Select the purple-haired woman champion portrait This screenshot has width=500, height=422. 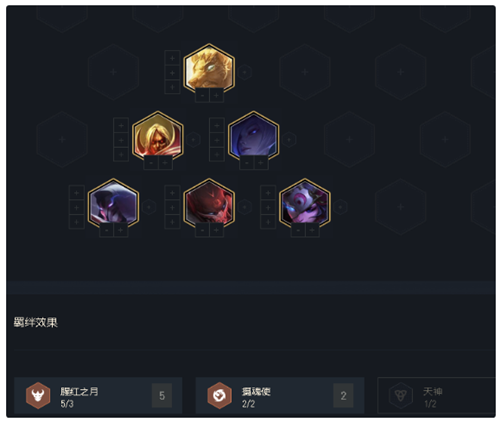tap(253, 136)
